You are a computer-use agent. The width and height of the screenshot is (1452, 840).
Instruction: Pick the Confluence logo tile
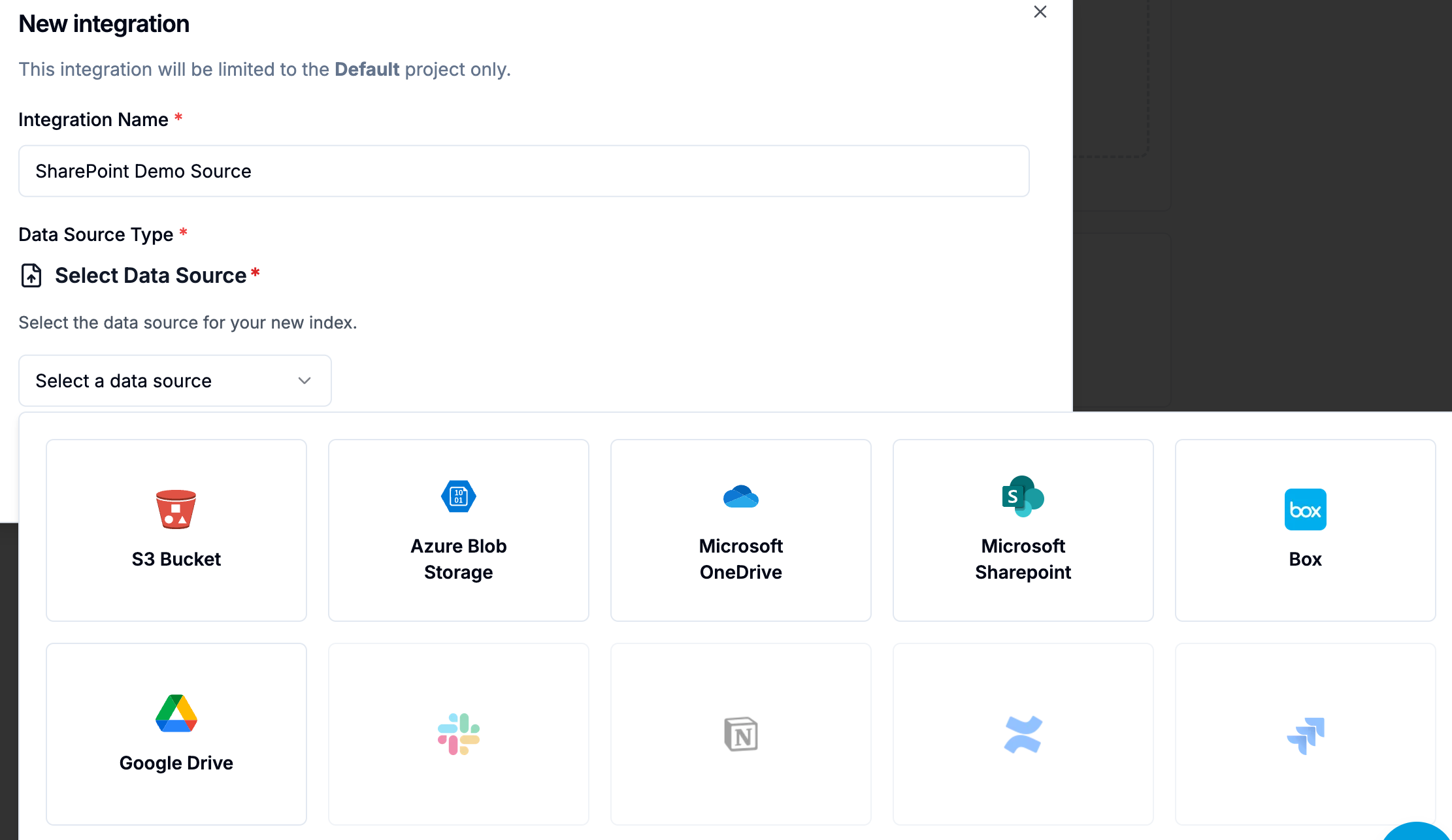(x=1023, y=734)
